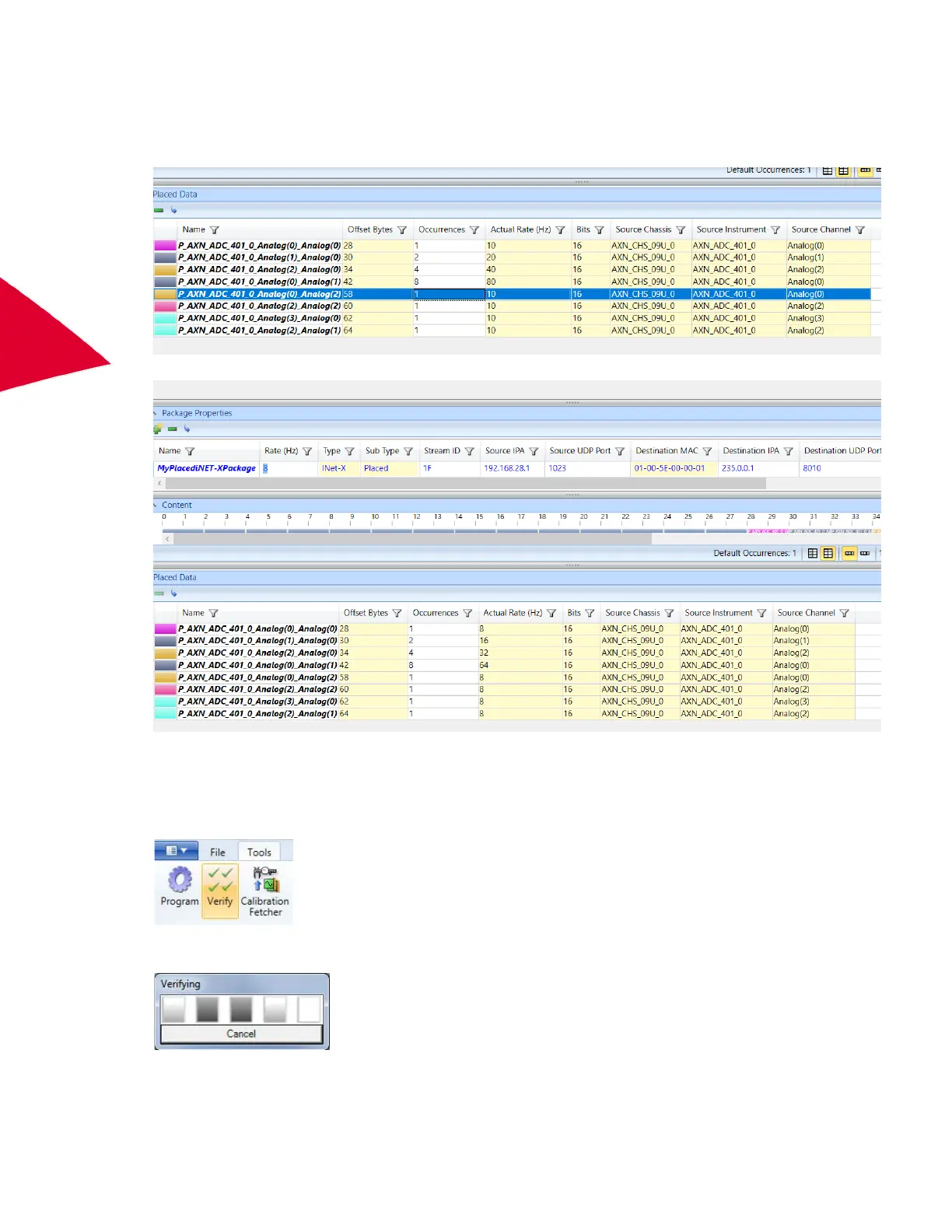Open Name column filter in Package Properties

coord(190,452)
